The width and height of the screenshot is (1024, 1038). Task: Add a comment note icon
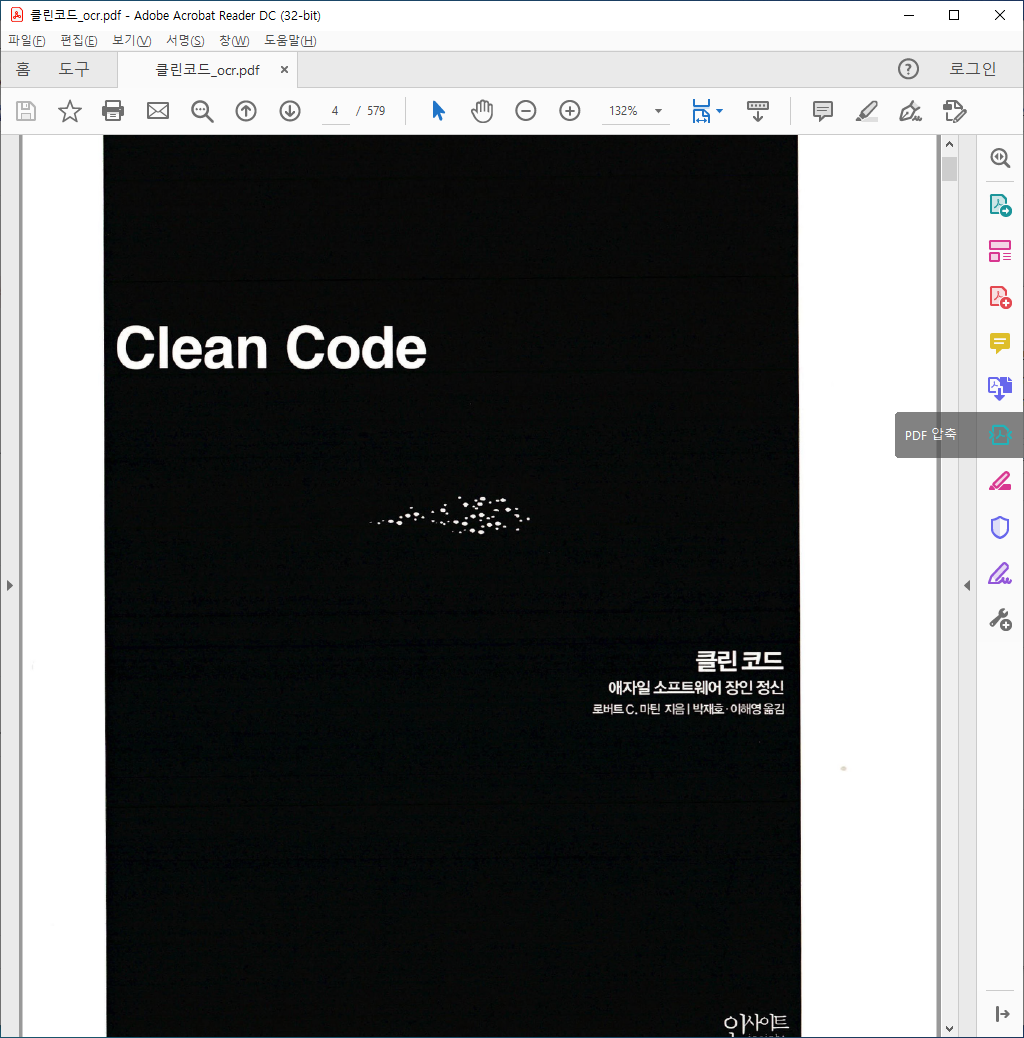[823, 111]
